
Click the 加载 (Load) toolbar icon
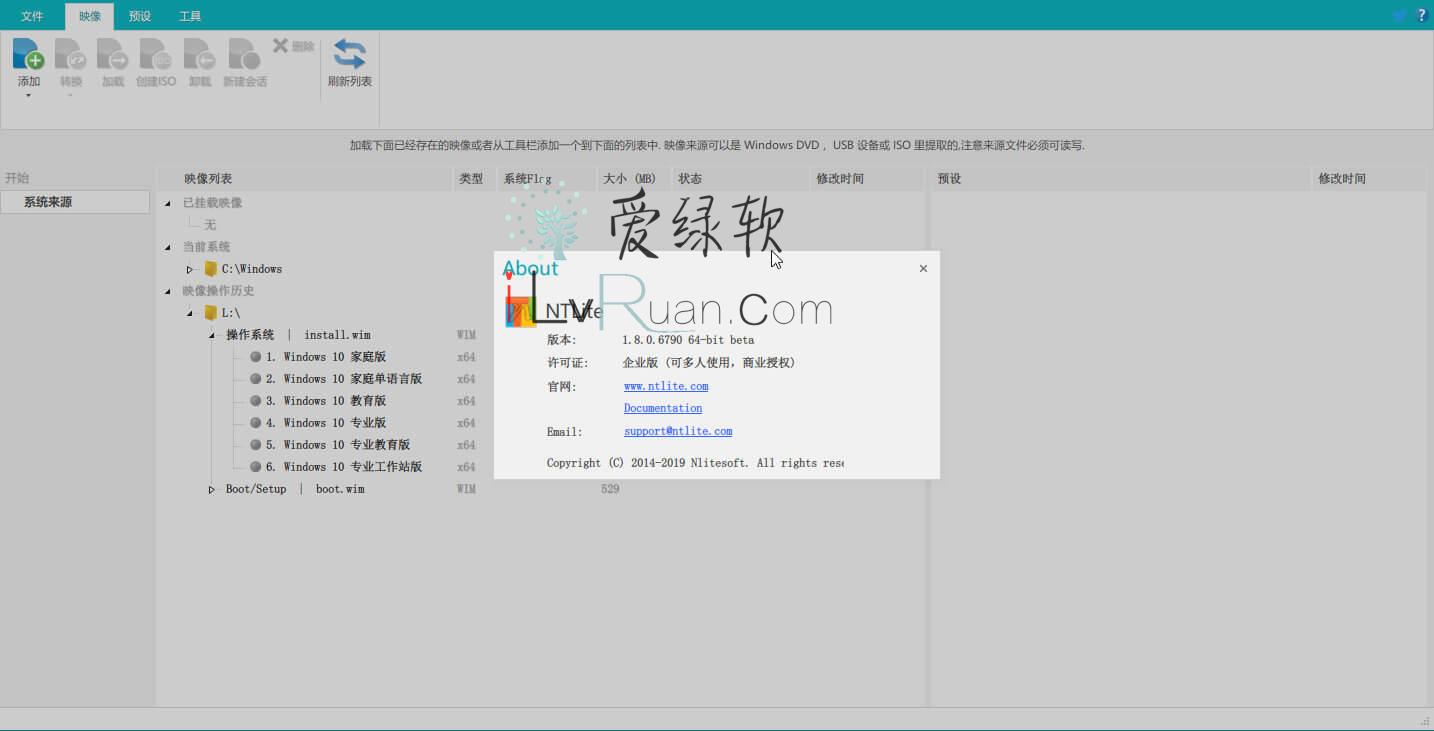click(113, 54)
